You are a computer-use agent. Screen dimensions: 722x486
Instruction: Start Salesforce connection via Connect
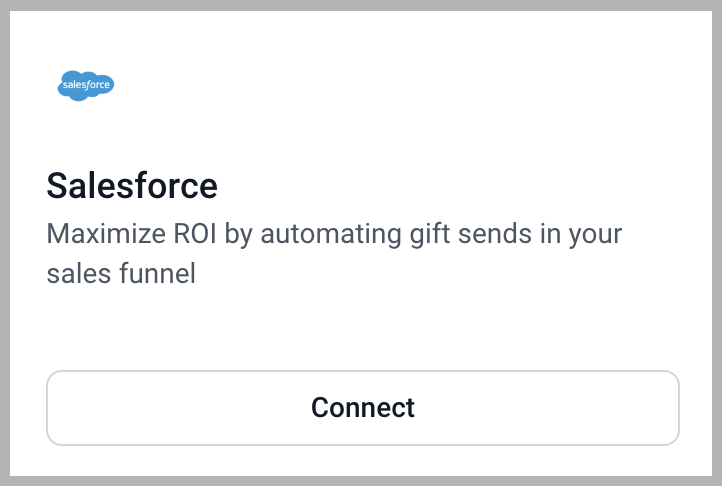[x=363, y=408]
